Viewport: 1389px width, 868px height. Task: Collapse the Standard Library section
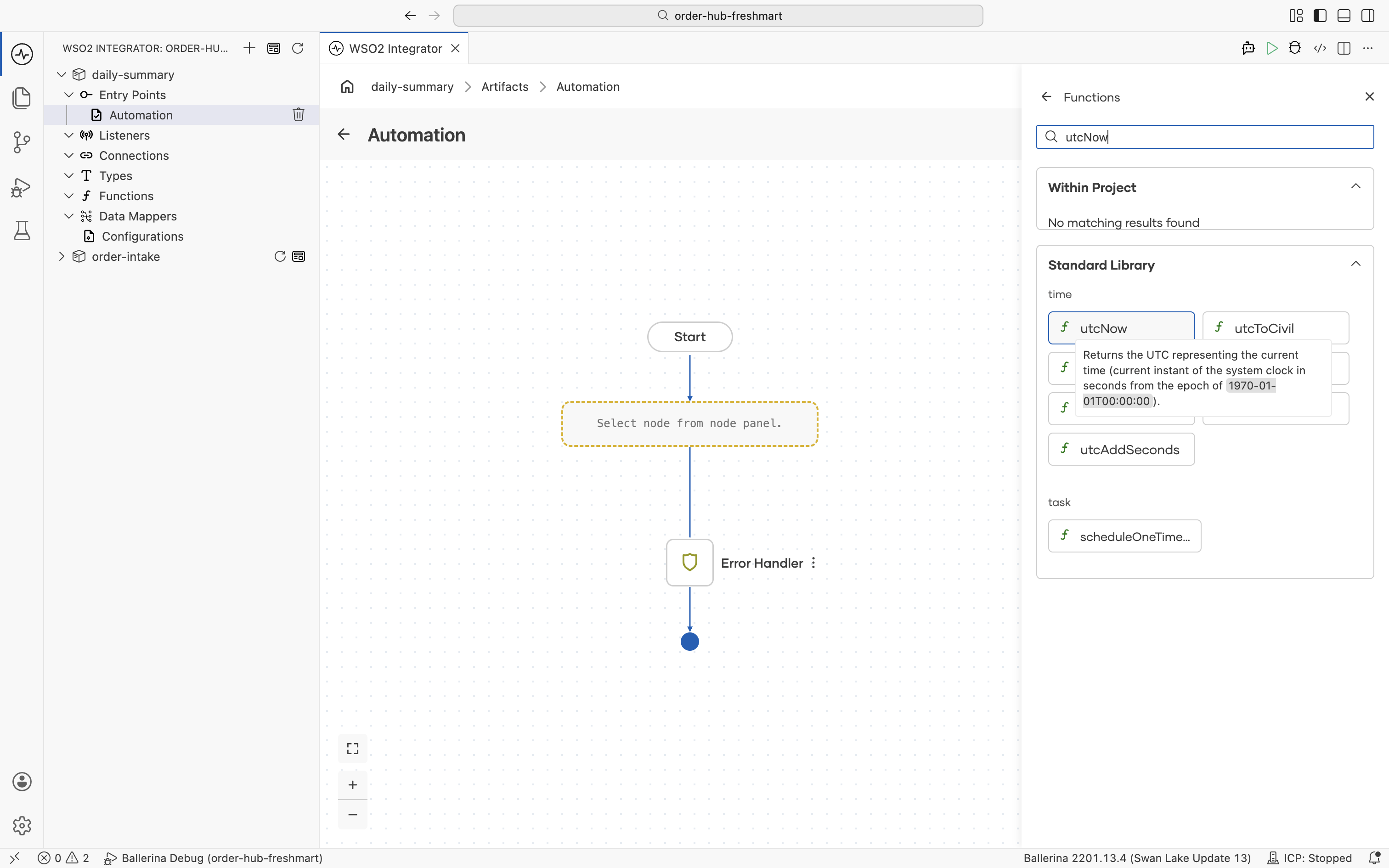pos(1356,264)
